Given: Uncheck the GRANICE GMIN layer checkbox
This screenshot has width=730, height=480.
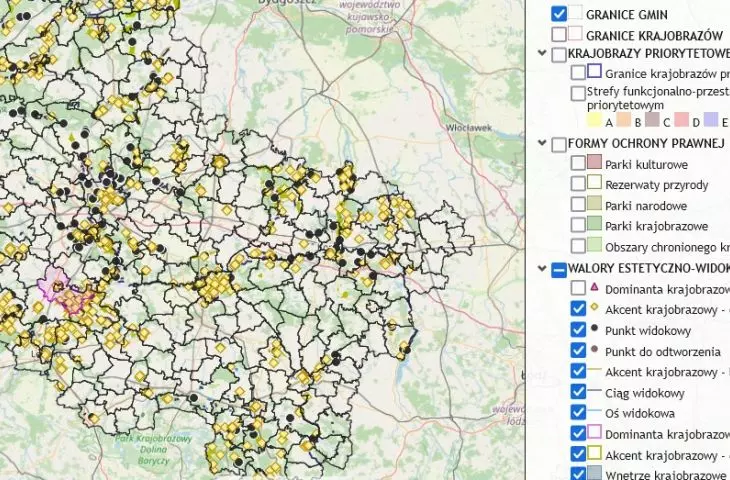Looking at the screenshot, I should click(x=559, y=14).
